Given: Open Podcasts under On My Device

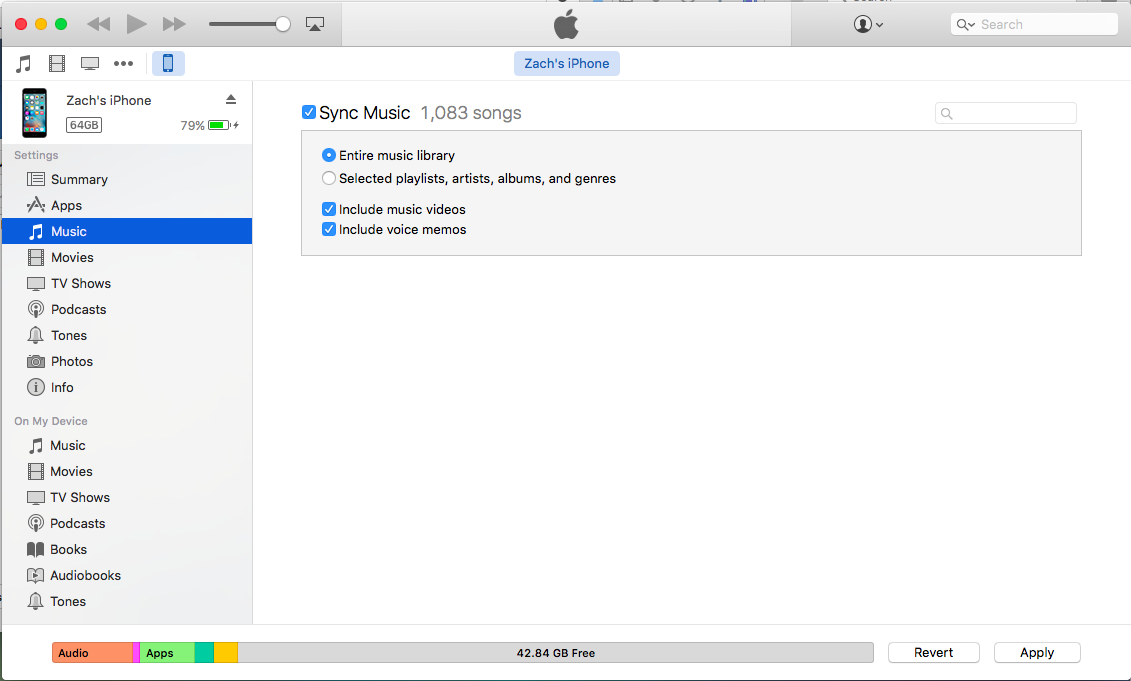Looking at the screenshot, I should 127,523.
